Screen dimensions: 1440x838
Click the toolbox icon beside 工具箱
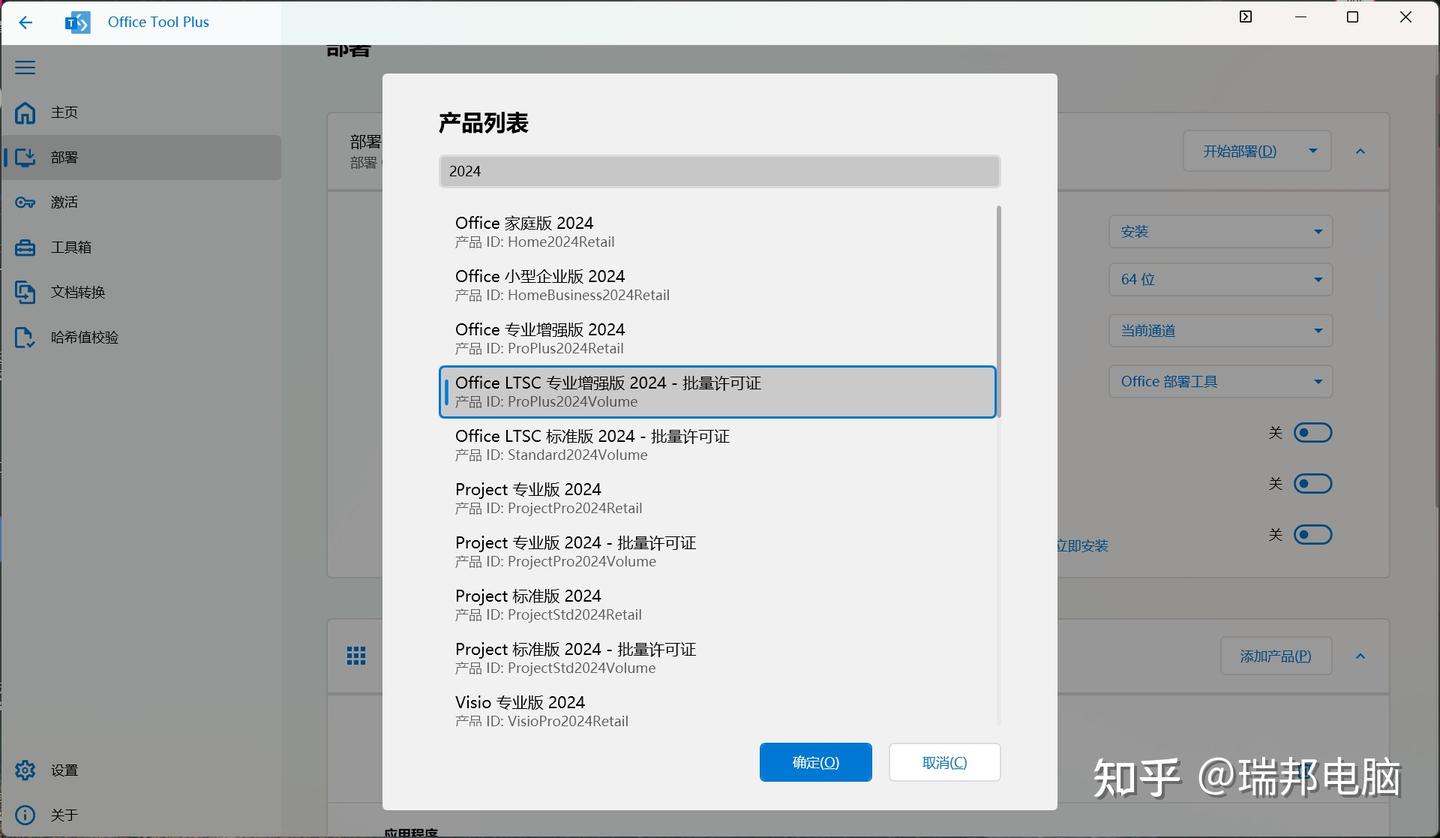[25, 247]
